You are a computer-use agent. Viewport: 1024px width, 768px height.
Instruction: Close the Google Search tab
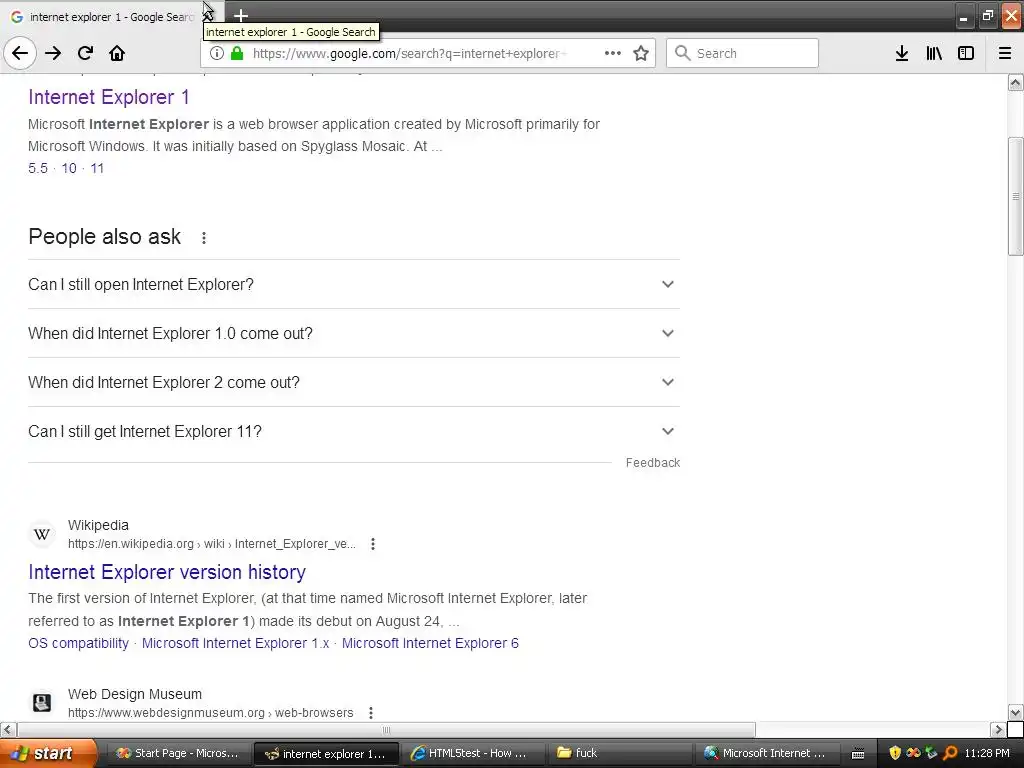click(208, 16)
